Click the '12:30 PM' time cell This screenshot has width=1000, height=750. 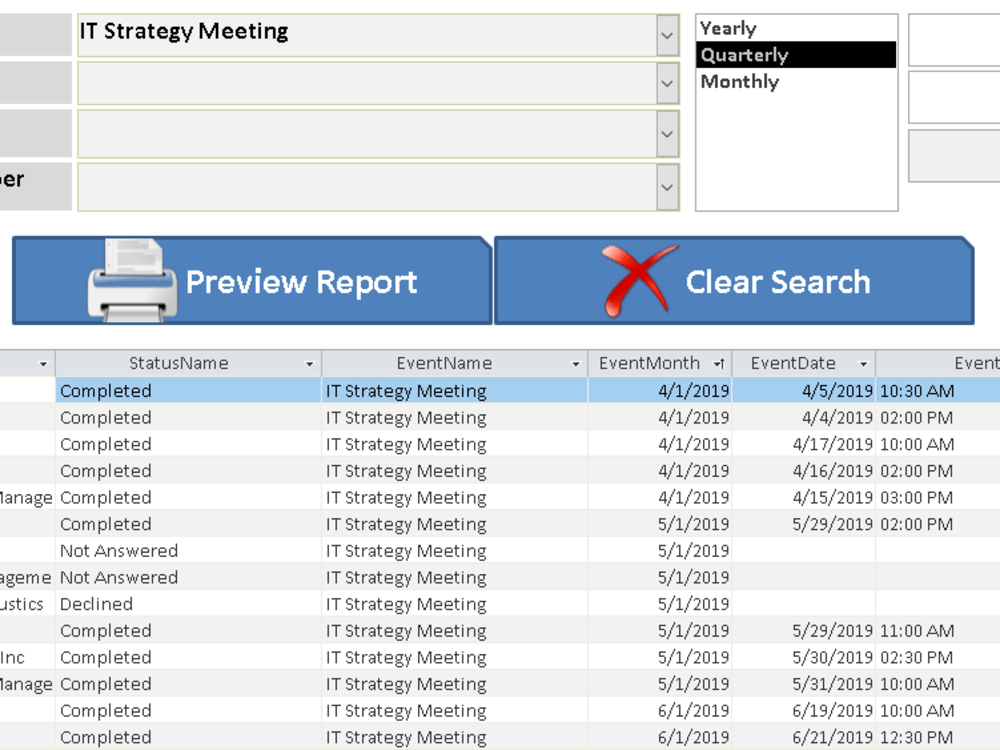(938, 737)
